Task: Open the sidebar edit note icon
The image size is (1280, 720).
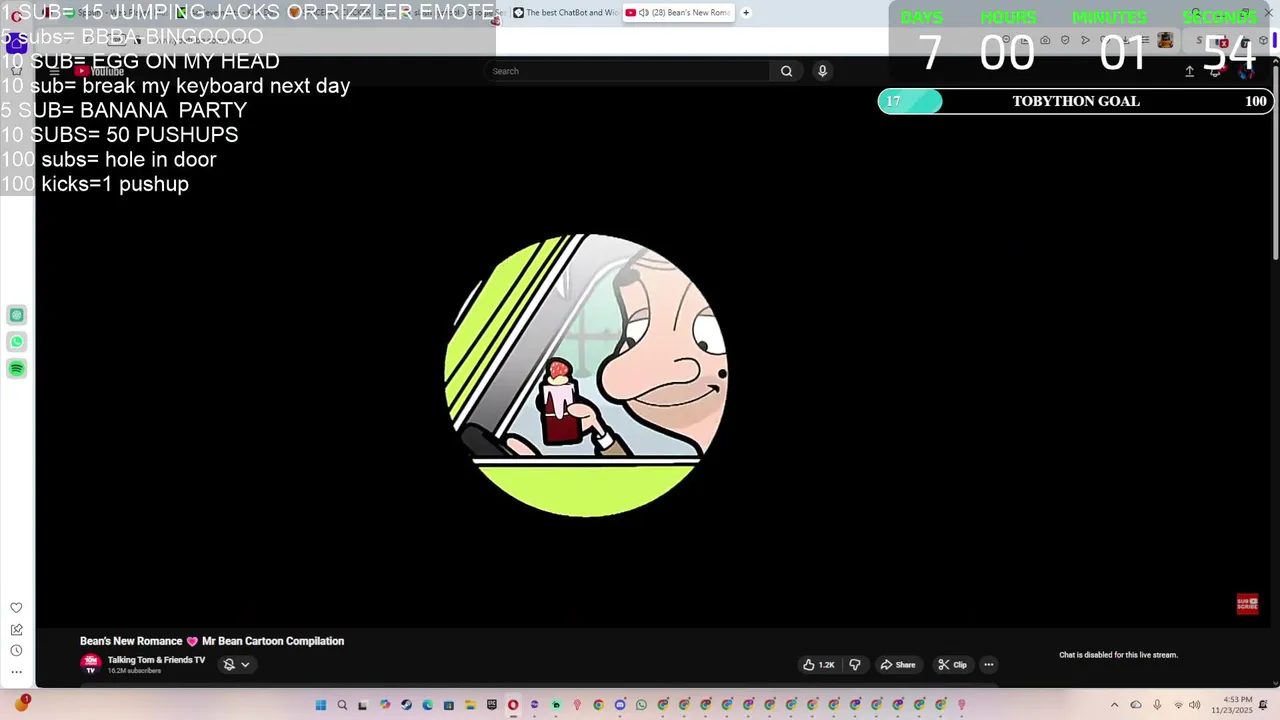Action: click(x=16, y=630)
